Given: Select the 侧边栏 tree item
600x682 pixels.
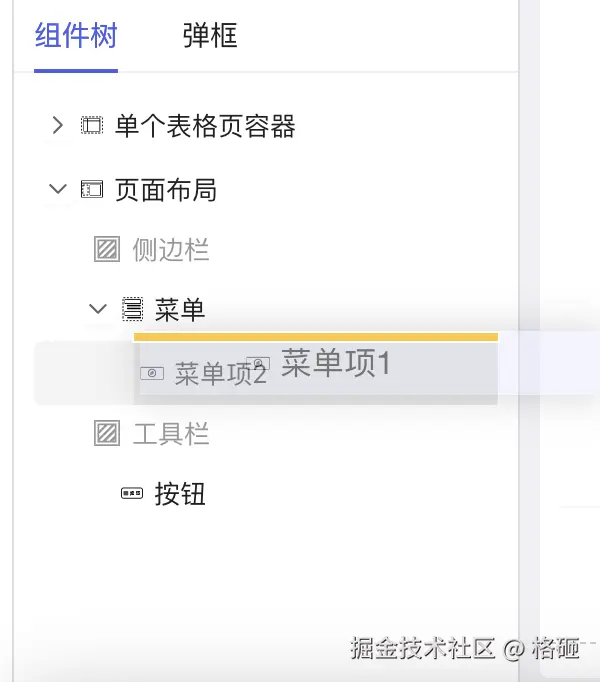Looking at the screenshot, I should coord(171,249).
